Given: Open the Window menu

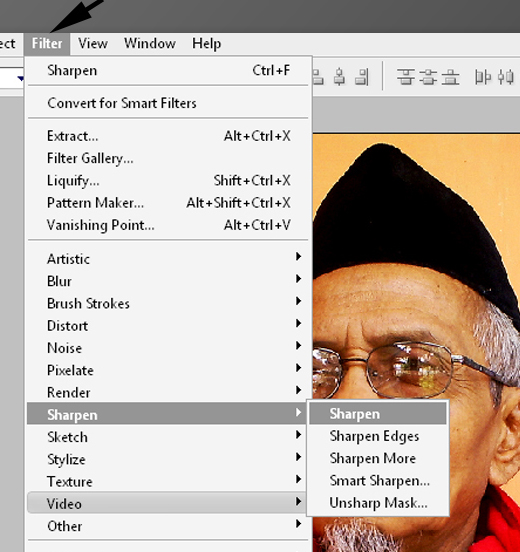Looking at the screenshot, I should pyautogui.click(x=150, y=44).
